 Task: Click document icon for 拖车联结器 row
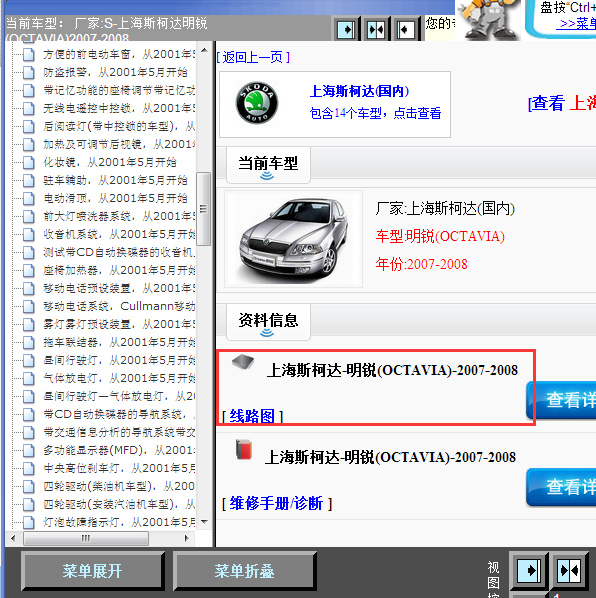(x=29, y=342)
